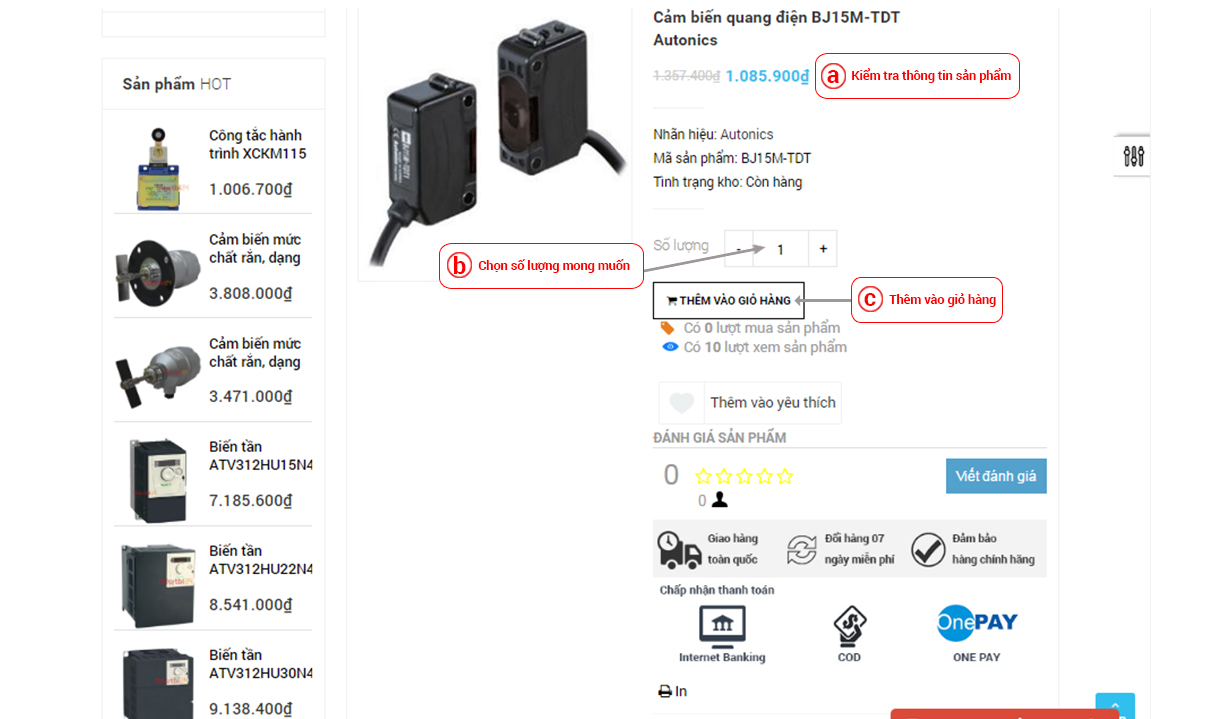
Task: Click the main photoelectric sensor product image
Action: (x=495, y=140)
